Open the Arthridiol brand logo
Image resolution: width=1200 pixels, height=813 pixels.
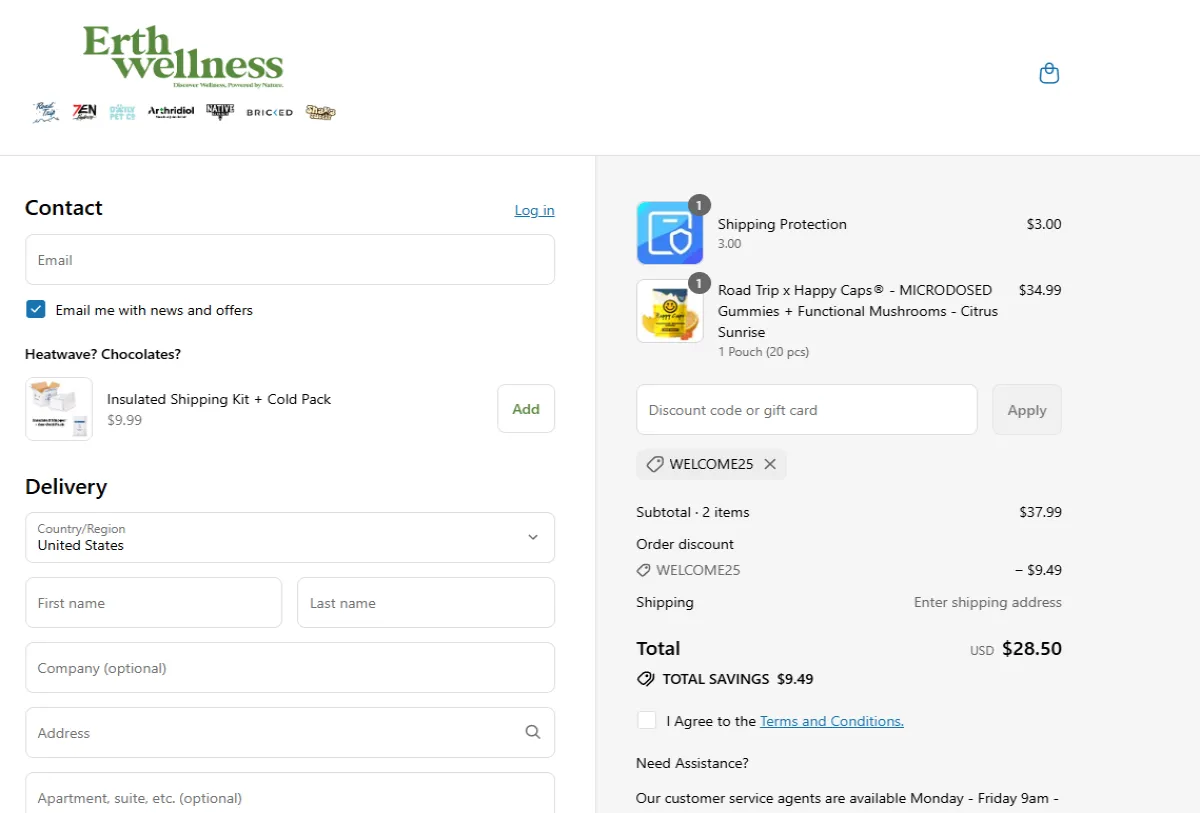tap(169, 111)
